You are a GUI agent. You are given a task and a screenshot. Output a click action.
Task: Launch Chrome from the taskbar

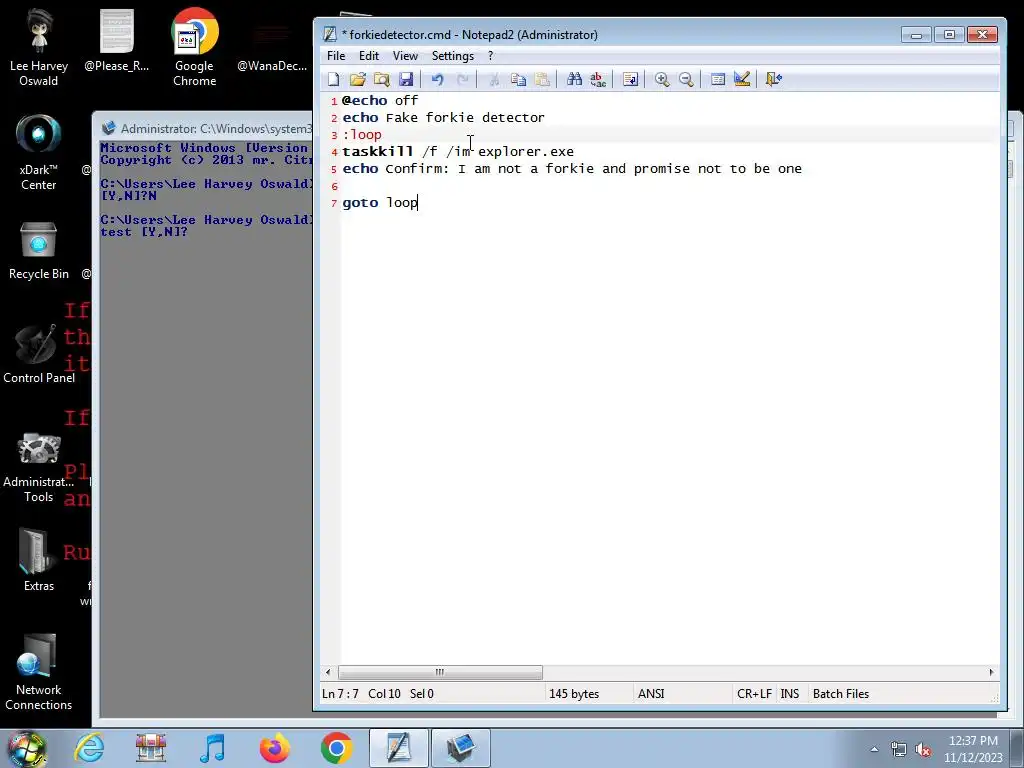(x=336, y=748)
